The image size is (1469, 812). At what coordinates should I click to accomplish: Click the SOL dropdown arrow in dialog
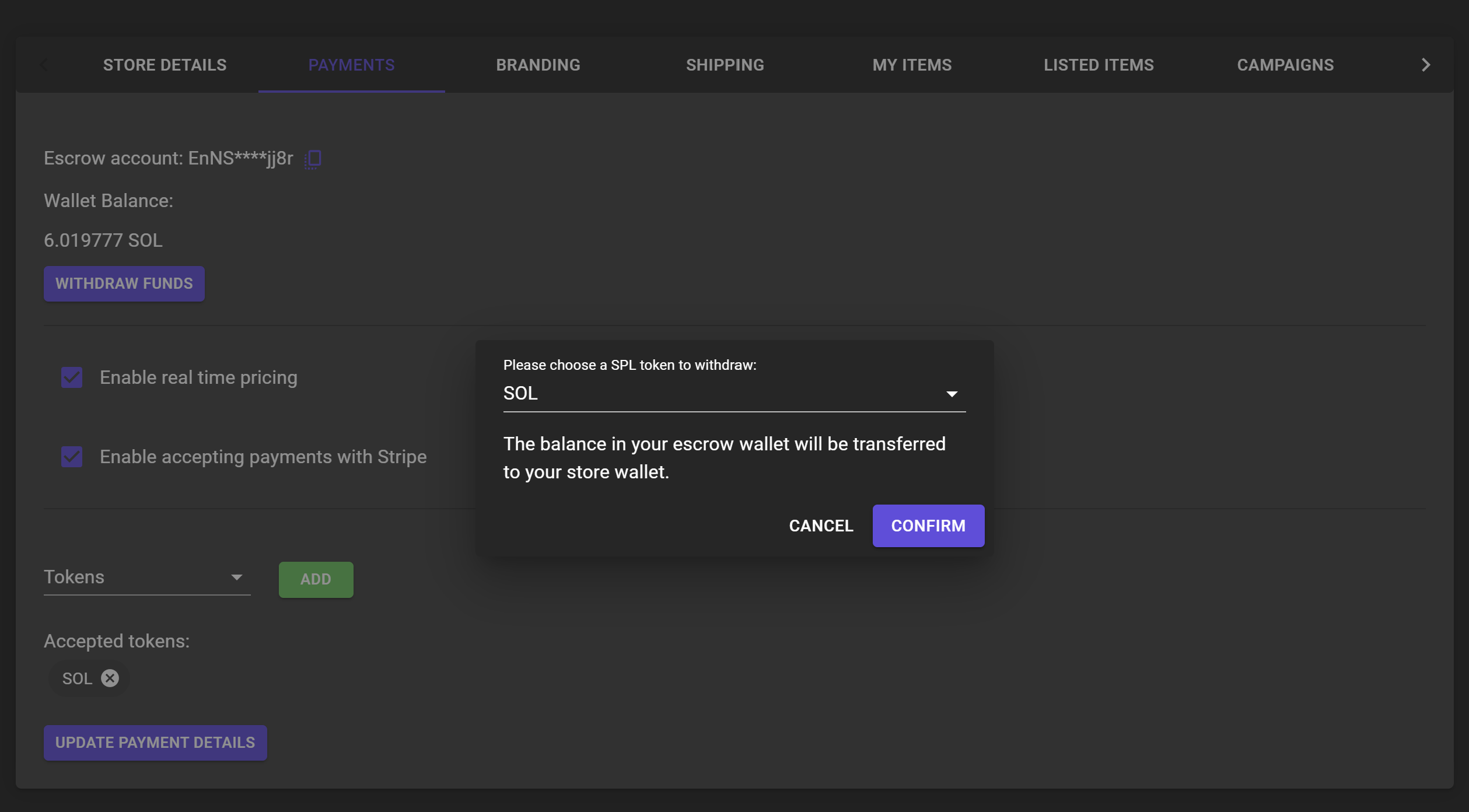(x=952, y=394)
